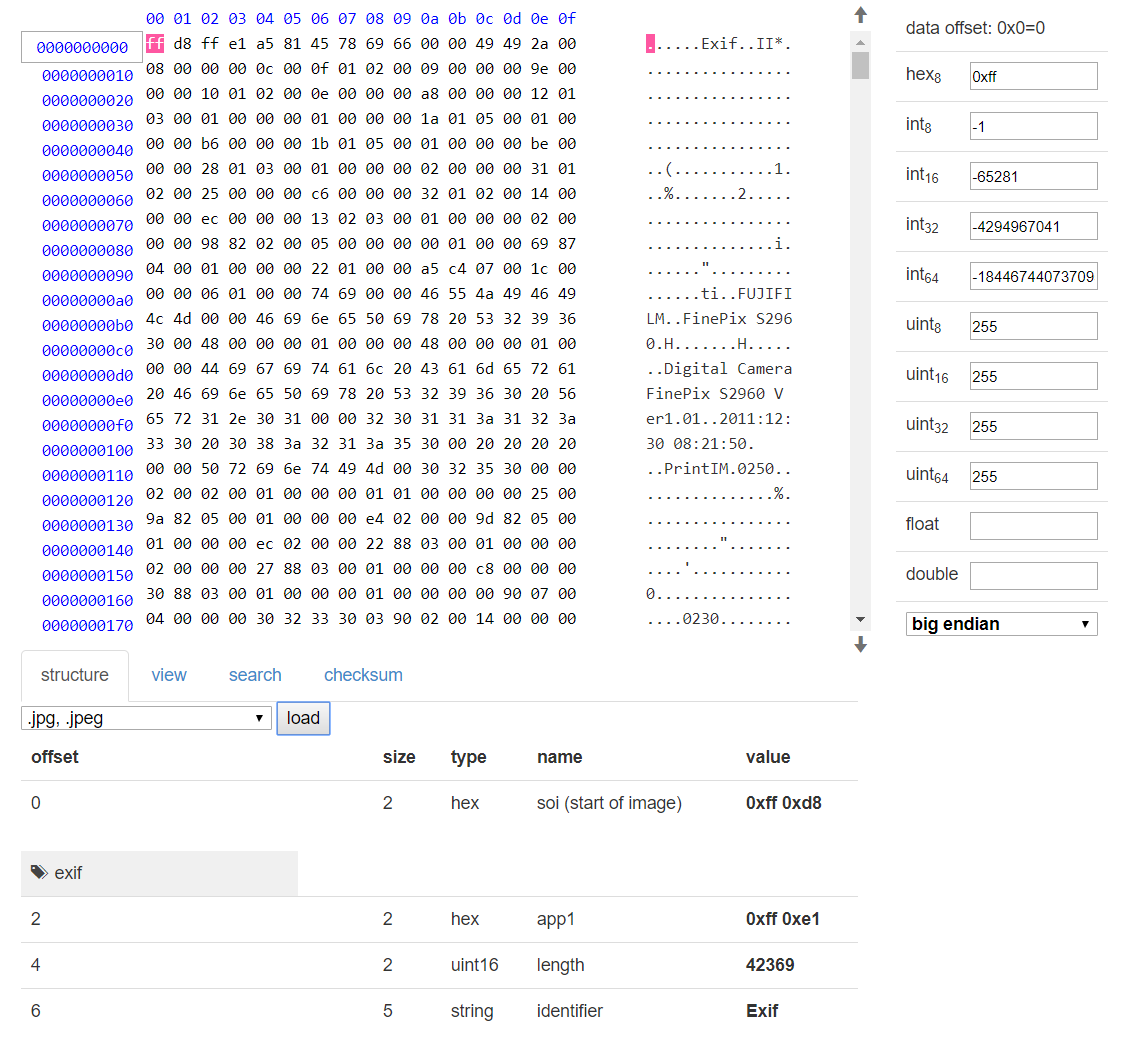The height and width of the screenshot is (1050, 1125).
Task: Click the exif section header
Action: coord(159,873)
